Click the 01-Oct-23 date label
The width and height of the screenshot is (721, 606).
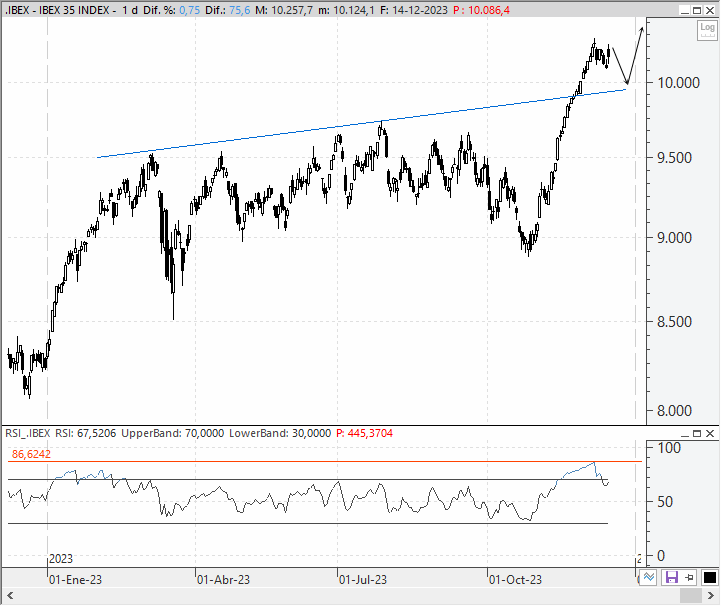(515, 580)
